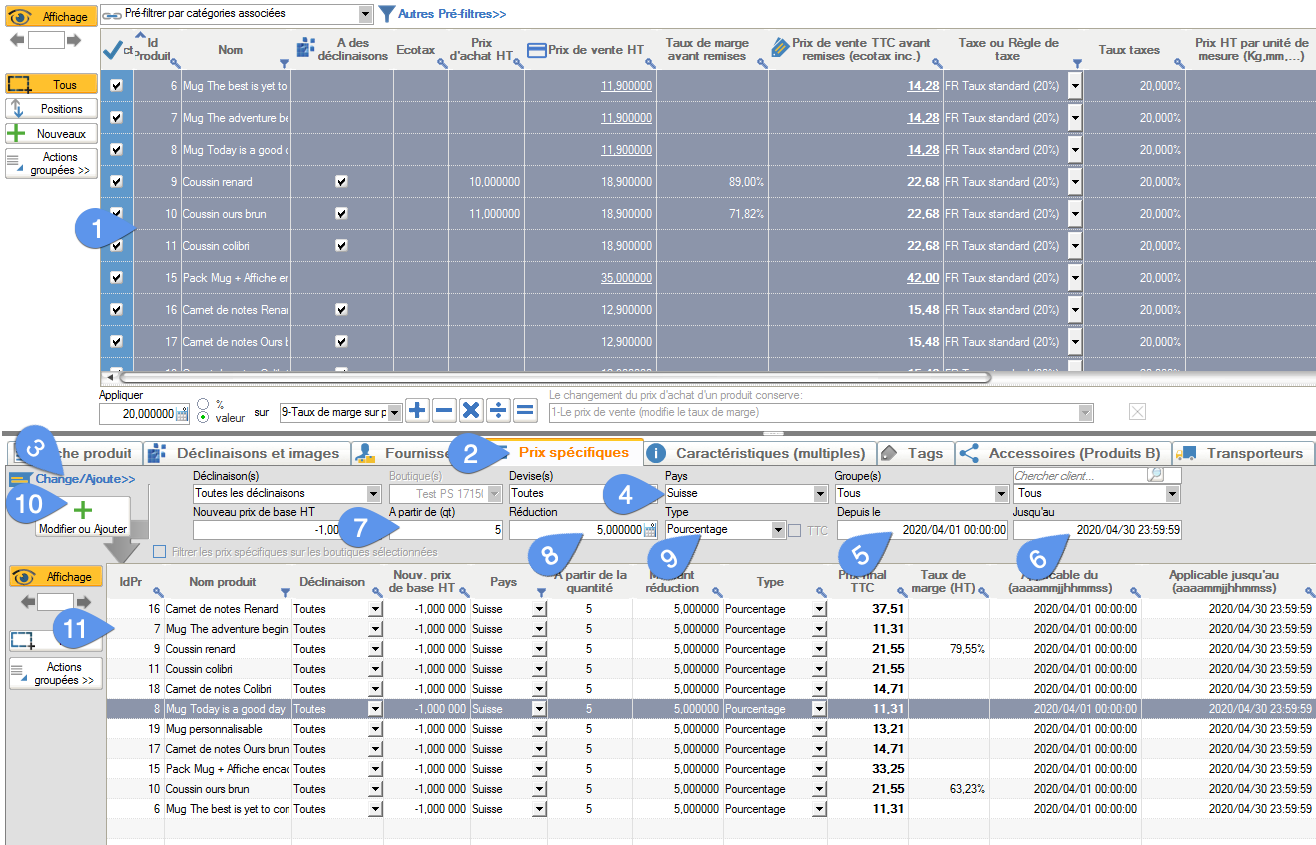
Task: Open Toutes les déclinaisons dropdown
Action: (374, 493)
